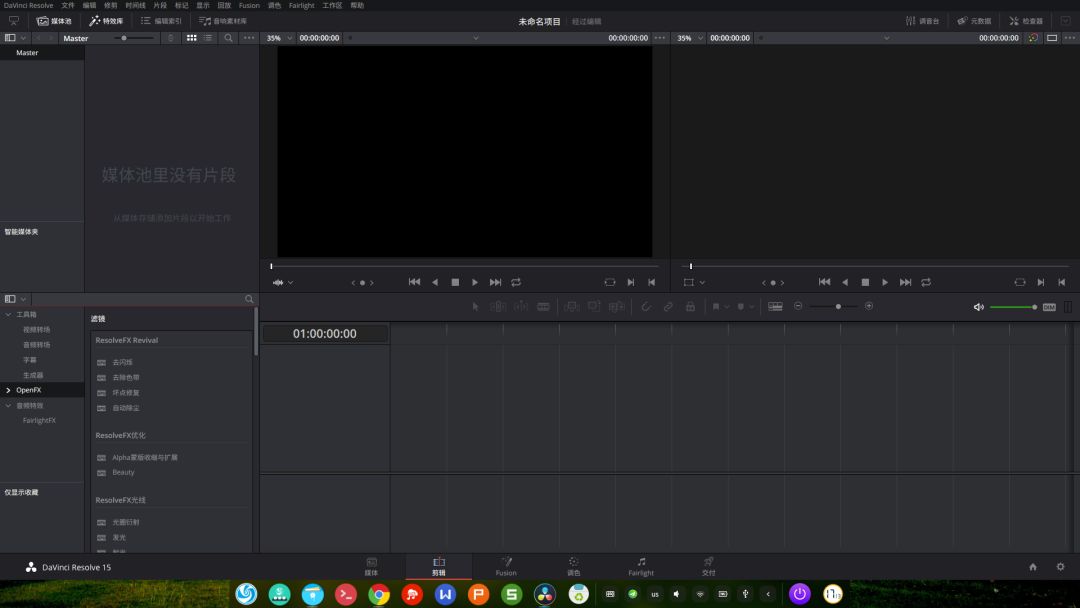The width and height of the screenshot is (1080, 608).
Task: Click the media pool search magnifier icon
Action: pos(228,38)
